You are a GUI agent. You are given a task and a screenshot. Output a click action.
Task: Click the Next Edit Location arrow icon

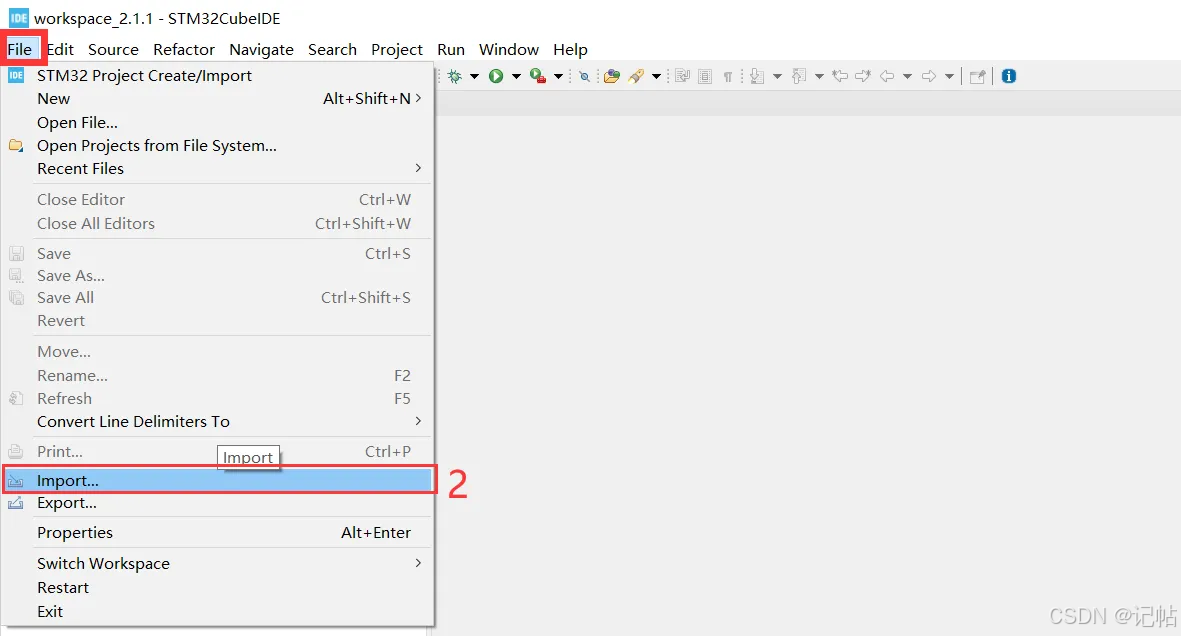pos(863,76)
